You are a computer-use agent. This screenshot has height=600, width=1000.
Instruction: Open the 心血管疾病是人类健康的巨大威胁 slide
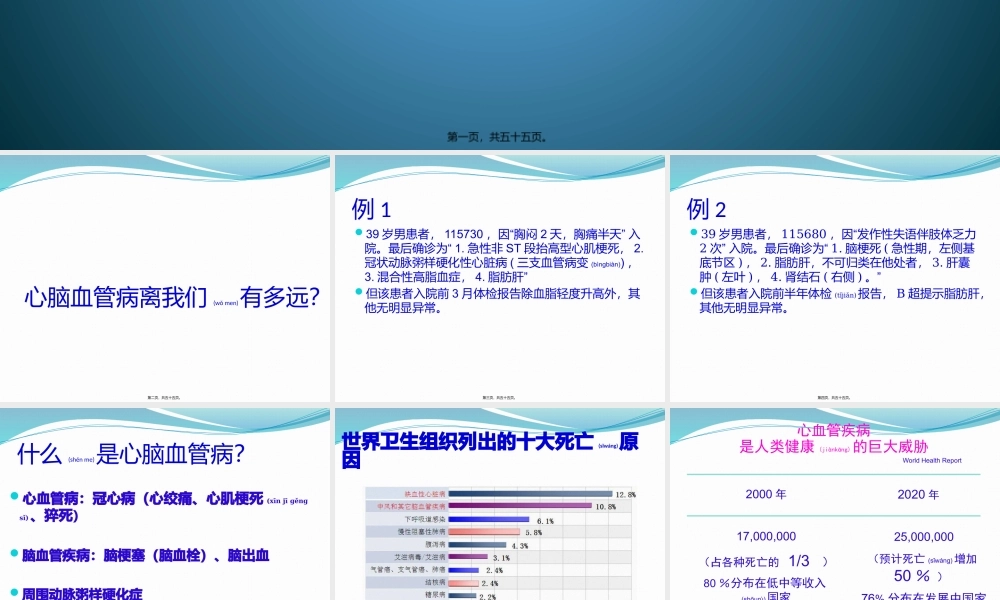(x=835, y=500)
